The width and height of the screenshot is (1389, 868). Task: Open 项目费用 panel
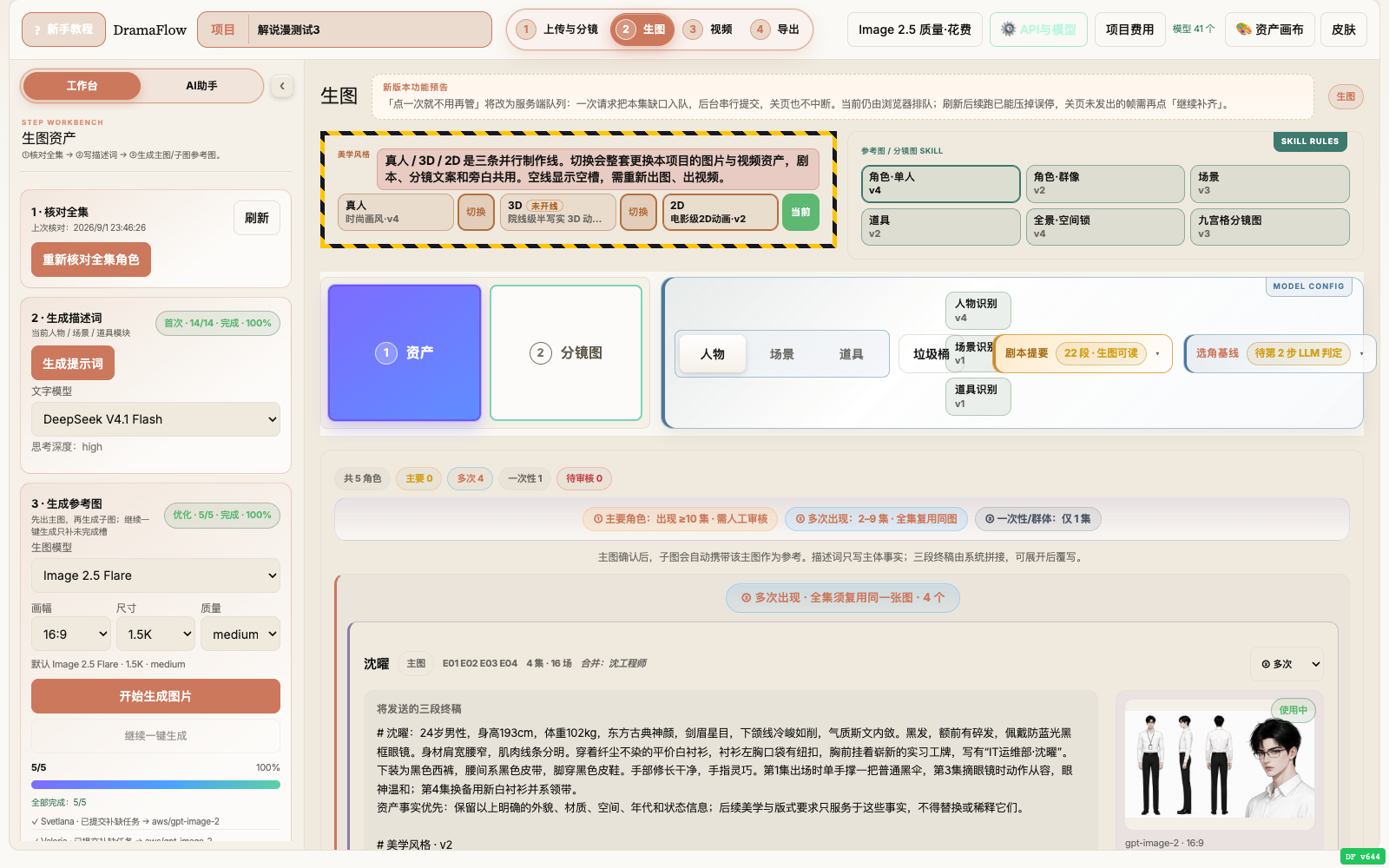(x=1129, y=30)
